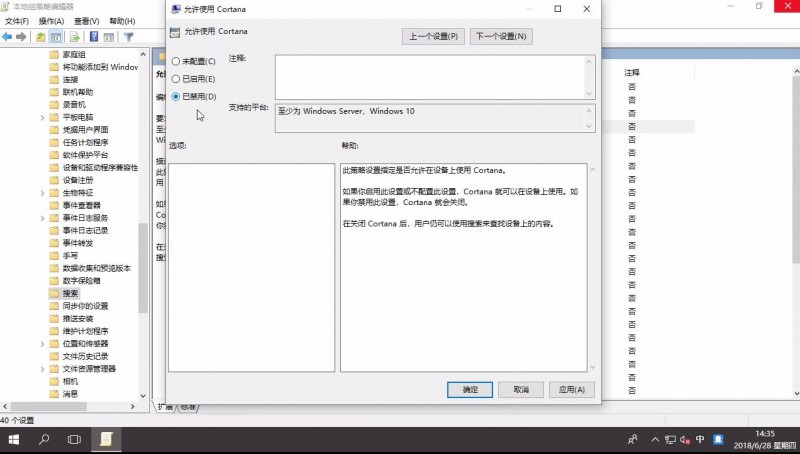Click the policy icon next to 允许使用 Cortana heading

[175, 32]
